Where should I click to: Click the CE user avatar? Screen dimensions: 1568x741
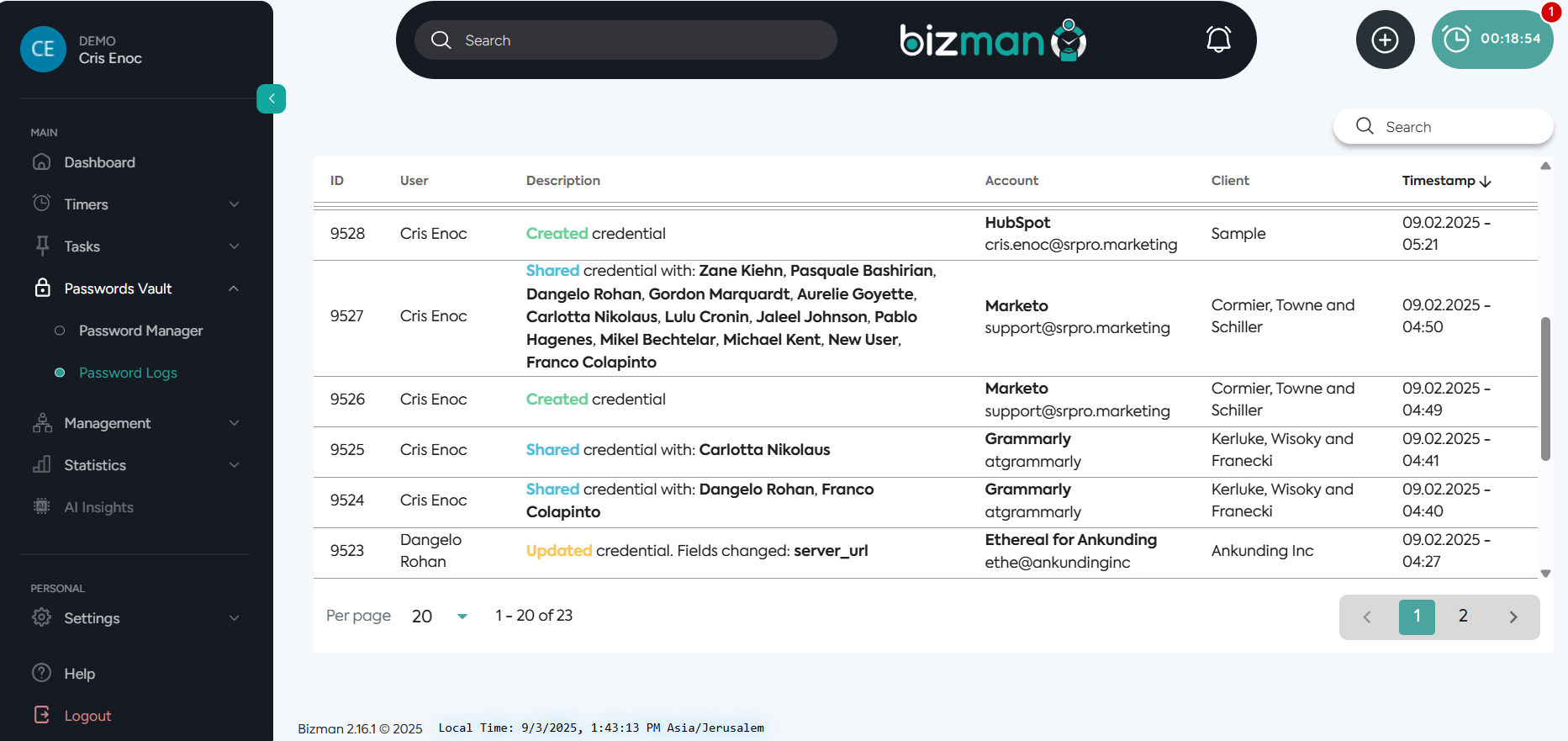click(43, 49)
